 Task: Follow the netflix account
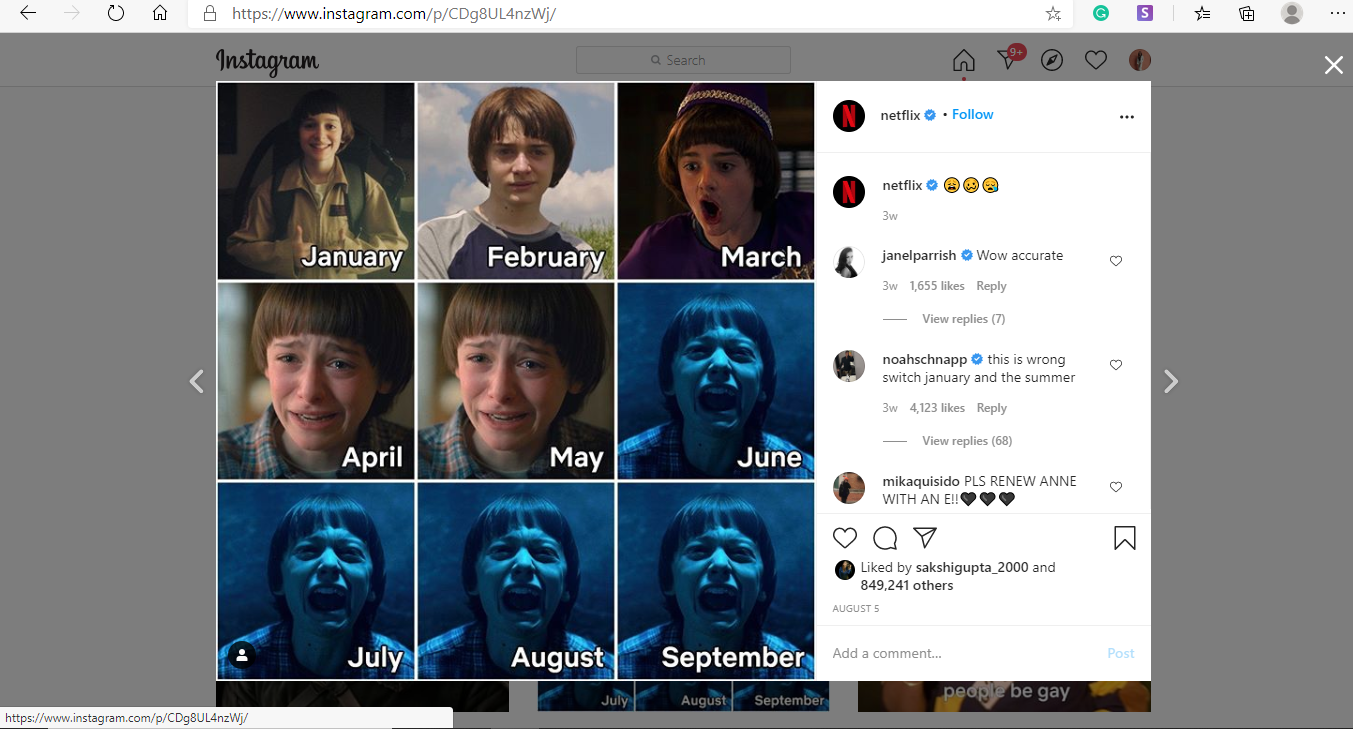[972, 115]
